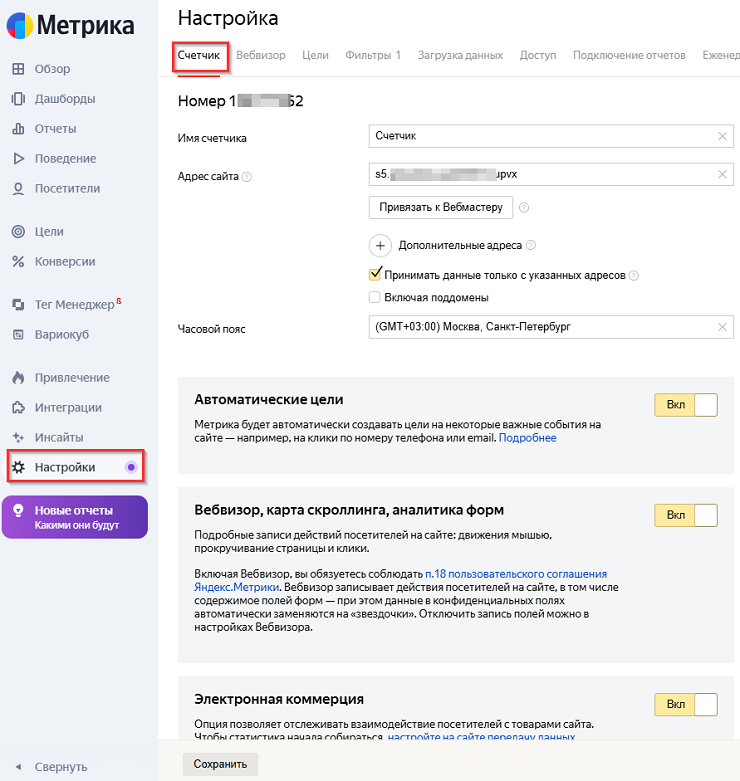Open the Посетители section icon

(18, 188)
